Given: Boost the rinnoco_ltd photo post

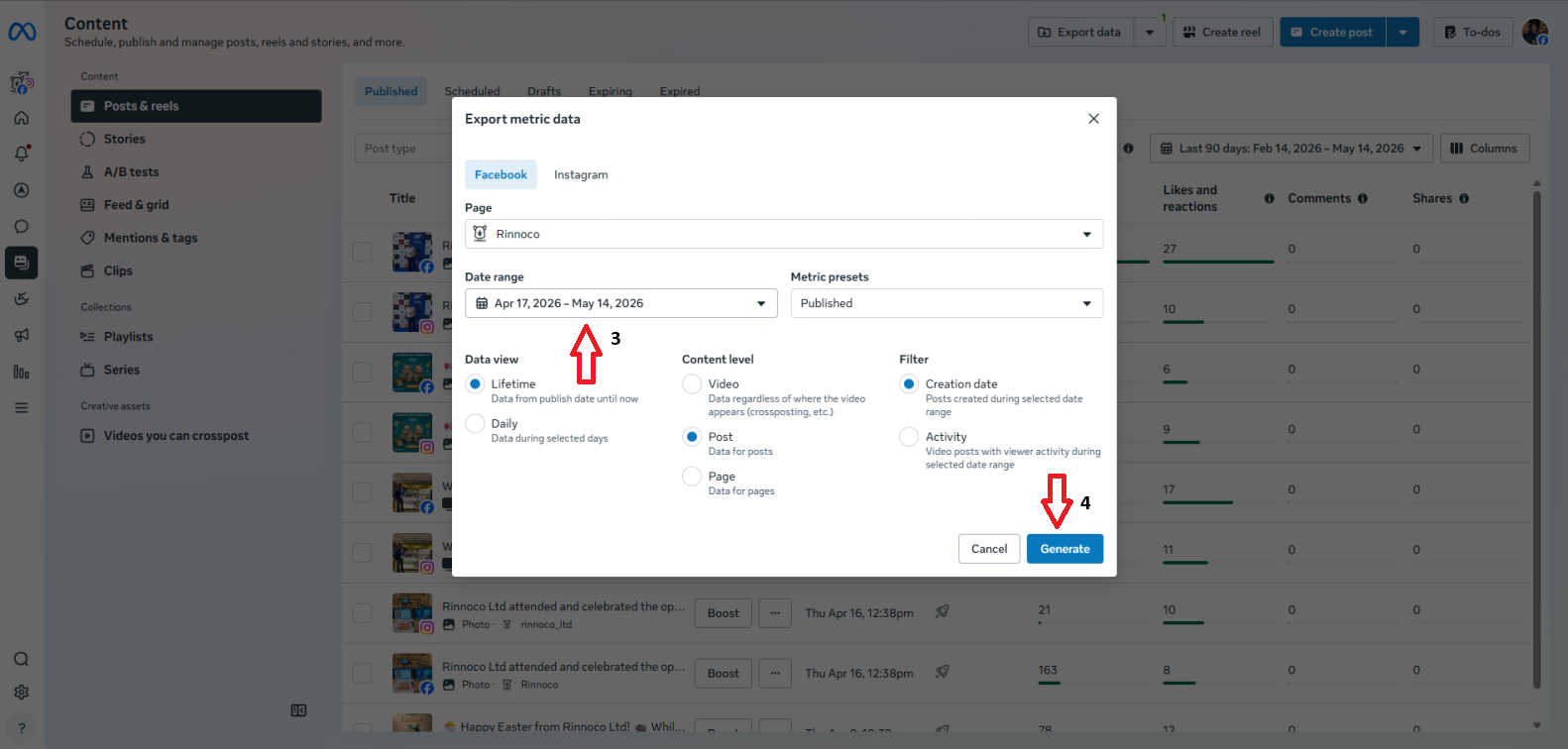Looking at the screenshot, I should coord(724,613).
